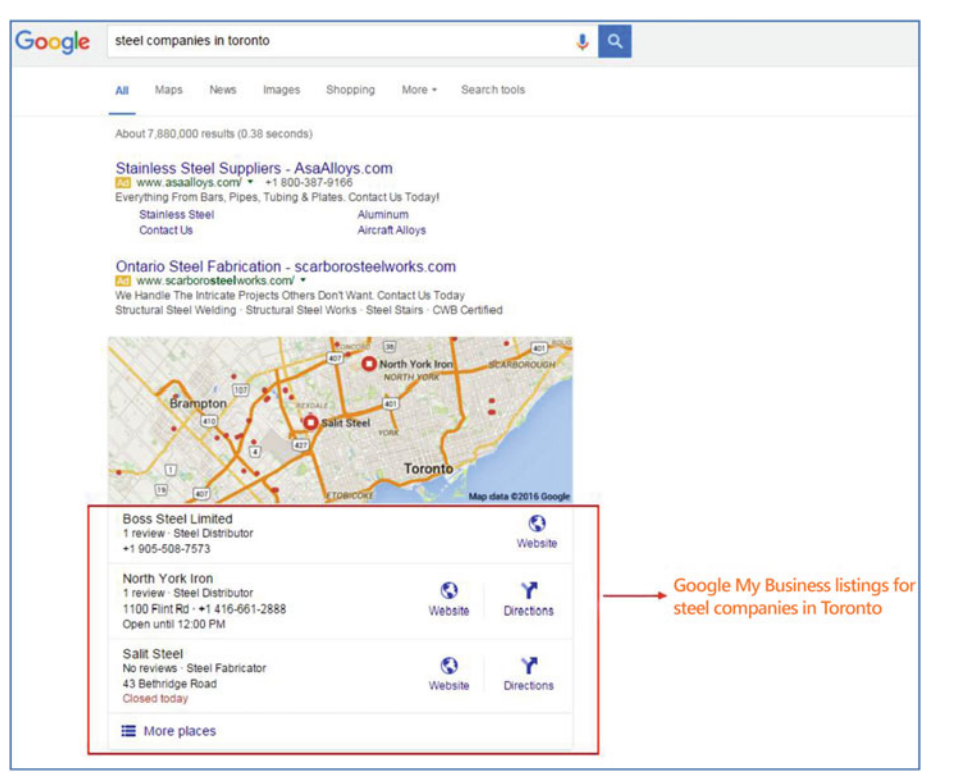Click the Ad badge under AsaAlloys listing
This screenshot has width=978, height=778.
pos(123,183)
